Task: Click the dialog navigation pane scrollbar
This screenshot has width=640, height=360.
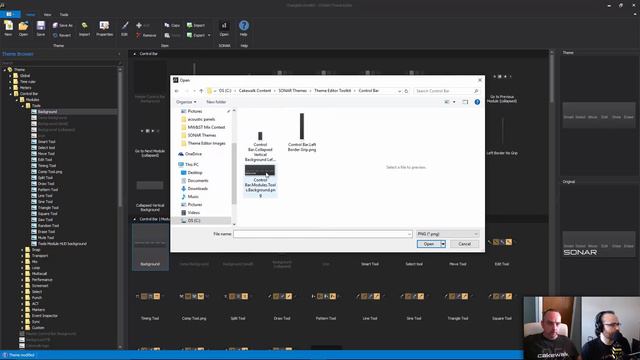Action: pyautogui.click(x=234, y=173)
